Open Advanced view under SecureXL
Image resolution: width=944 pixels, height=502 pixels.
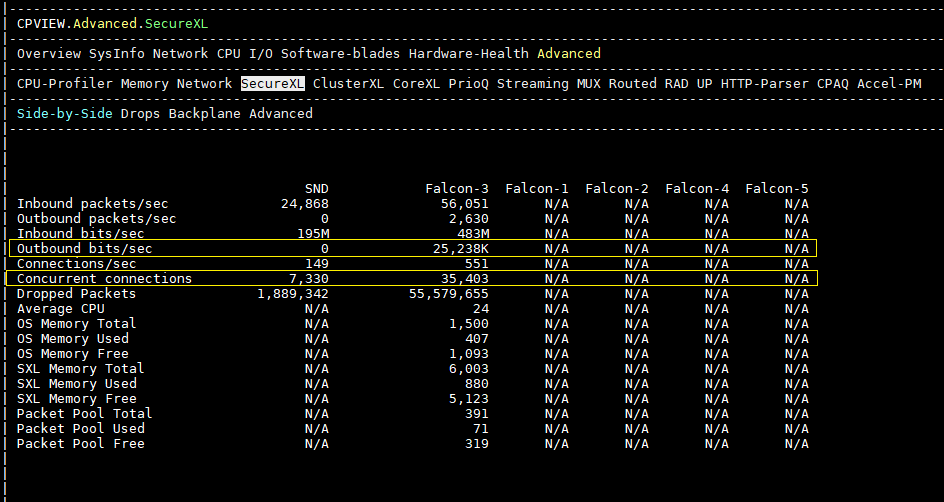click(x=281, y=113)
